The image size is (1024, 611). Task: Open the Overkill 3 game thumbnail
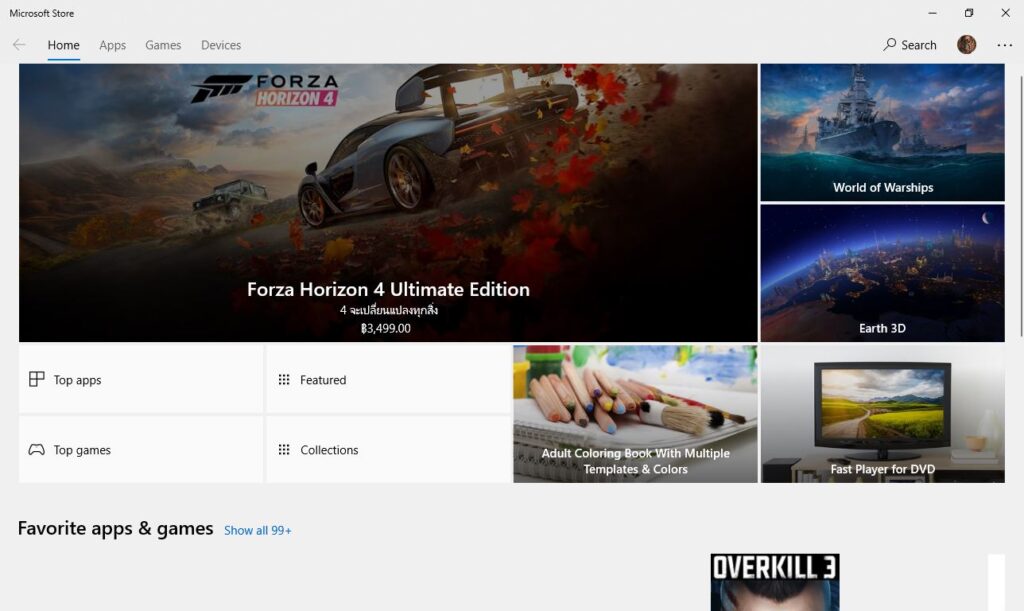tap(775, 582)
